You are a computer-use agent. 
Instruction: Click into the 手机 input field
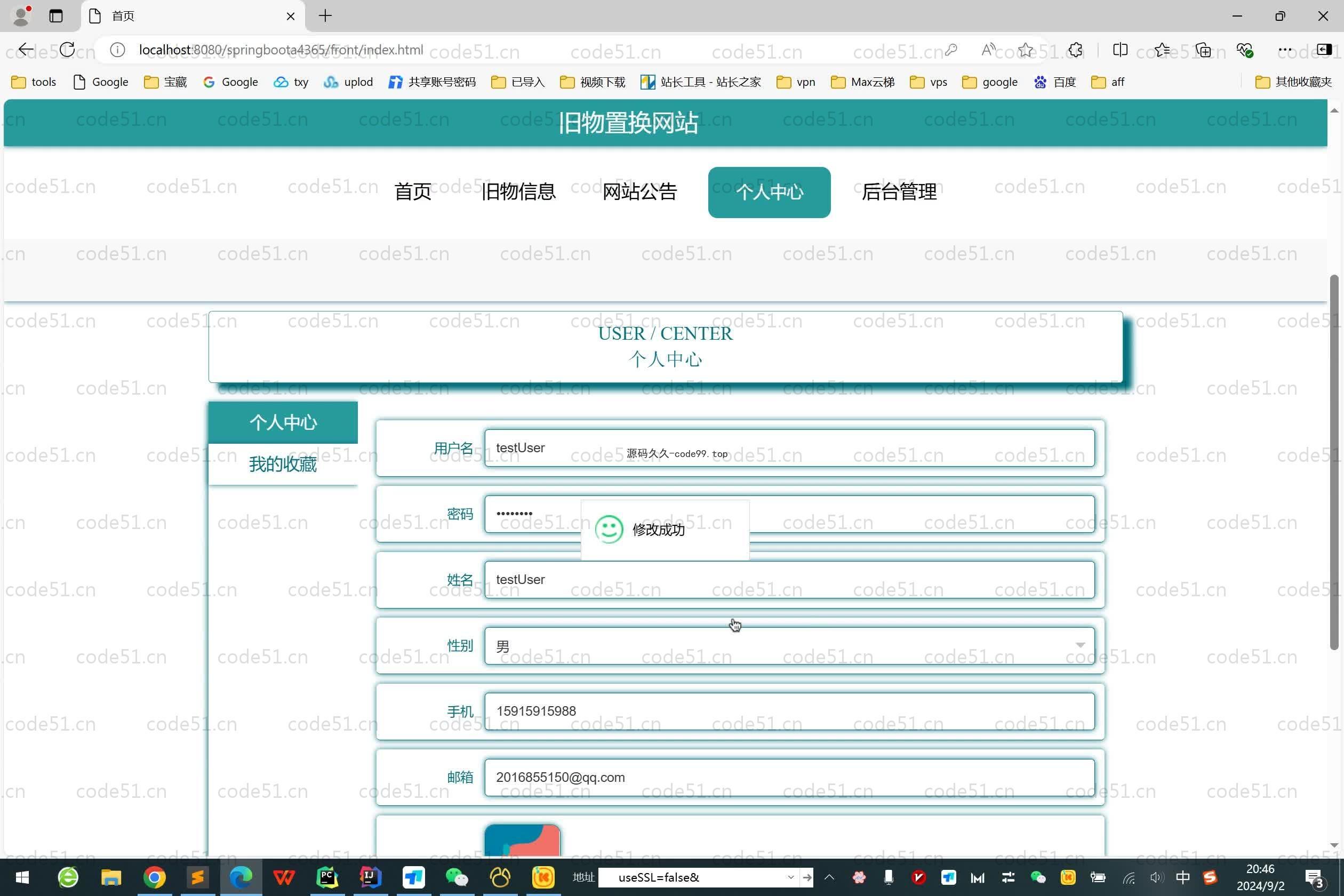(789, 711)
